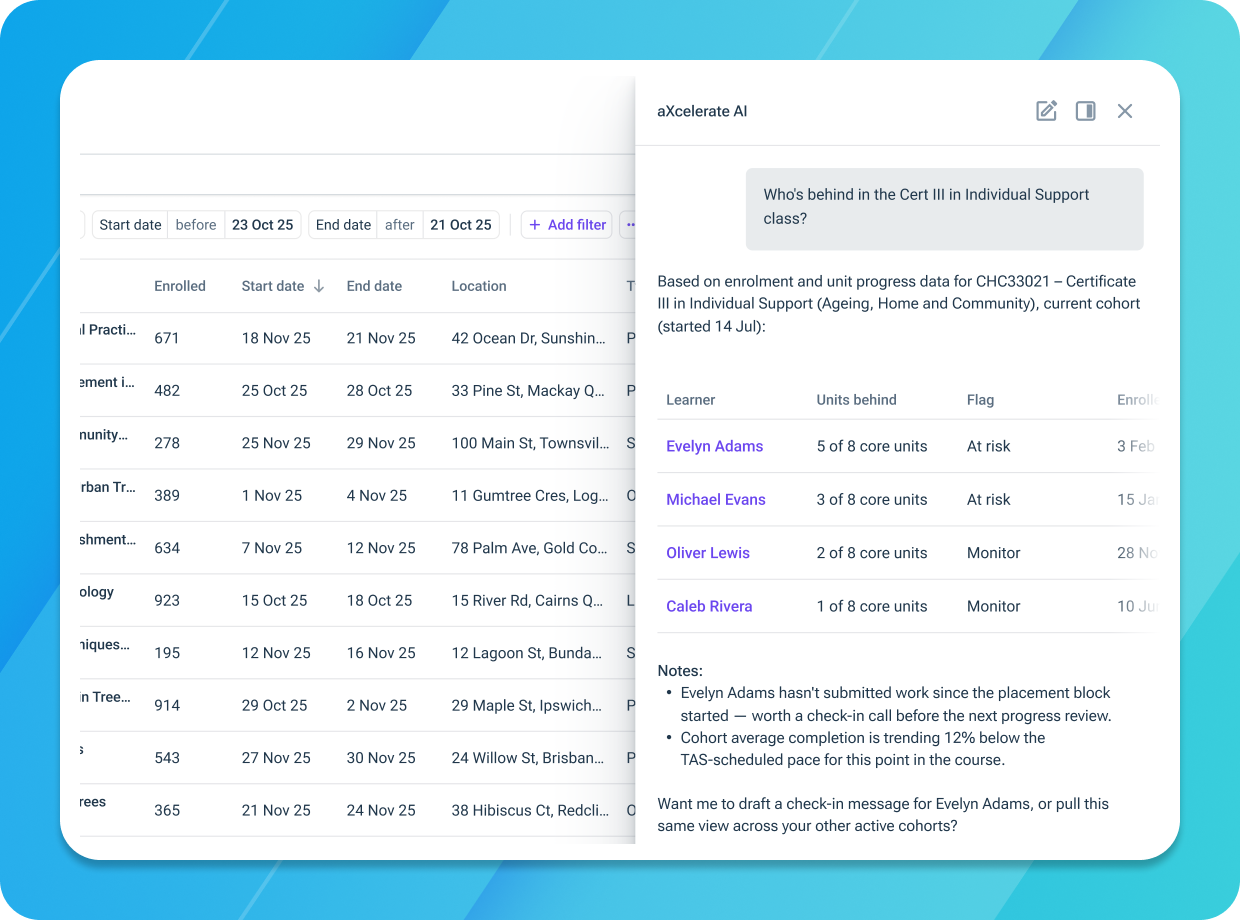1240x920 pixels.
Task: Click the 38 Hibiscus Ct, Redcli… location
Action: (x=530, y=810)
